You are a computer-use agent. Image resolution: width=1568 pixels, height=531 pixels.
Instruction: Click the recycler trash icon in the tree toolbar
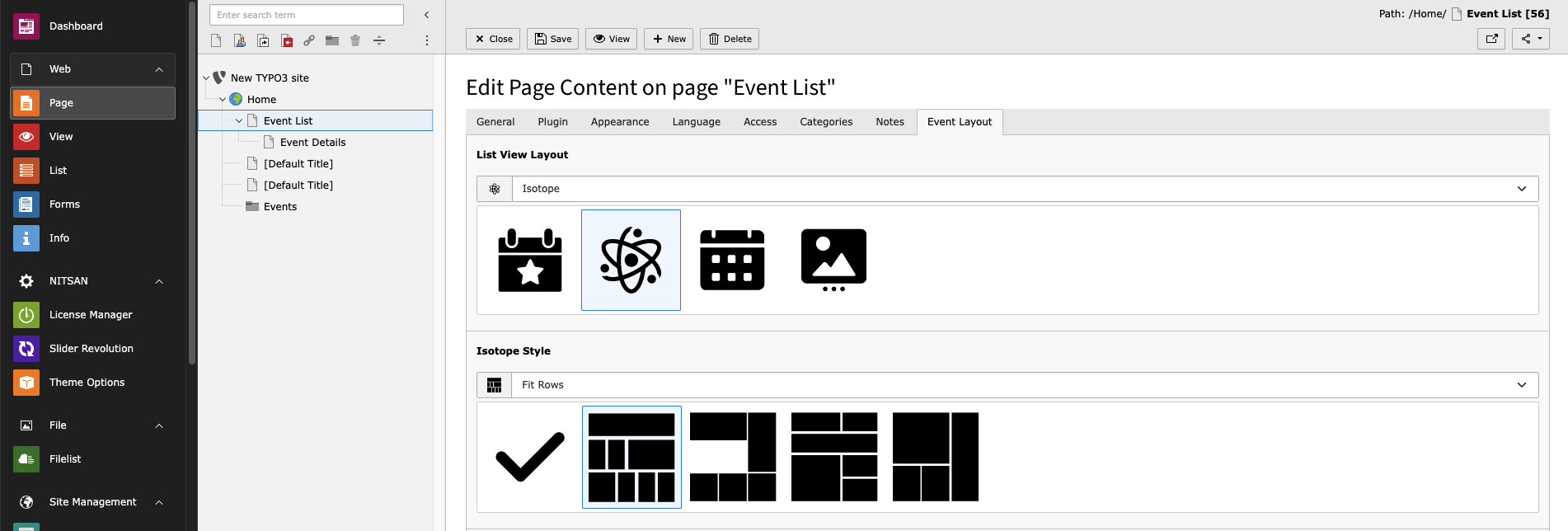(x=355, y=40)
